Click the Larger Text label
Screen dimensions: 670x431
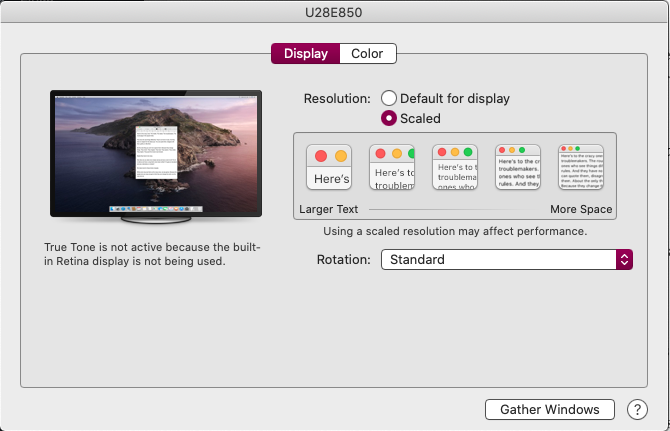pyautogui.click(x=328, y=210)
